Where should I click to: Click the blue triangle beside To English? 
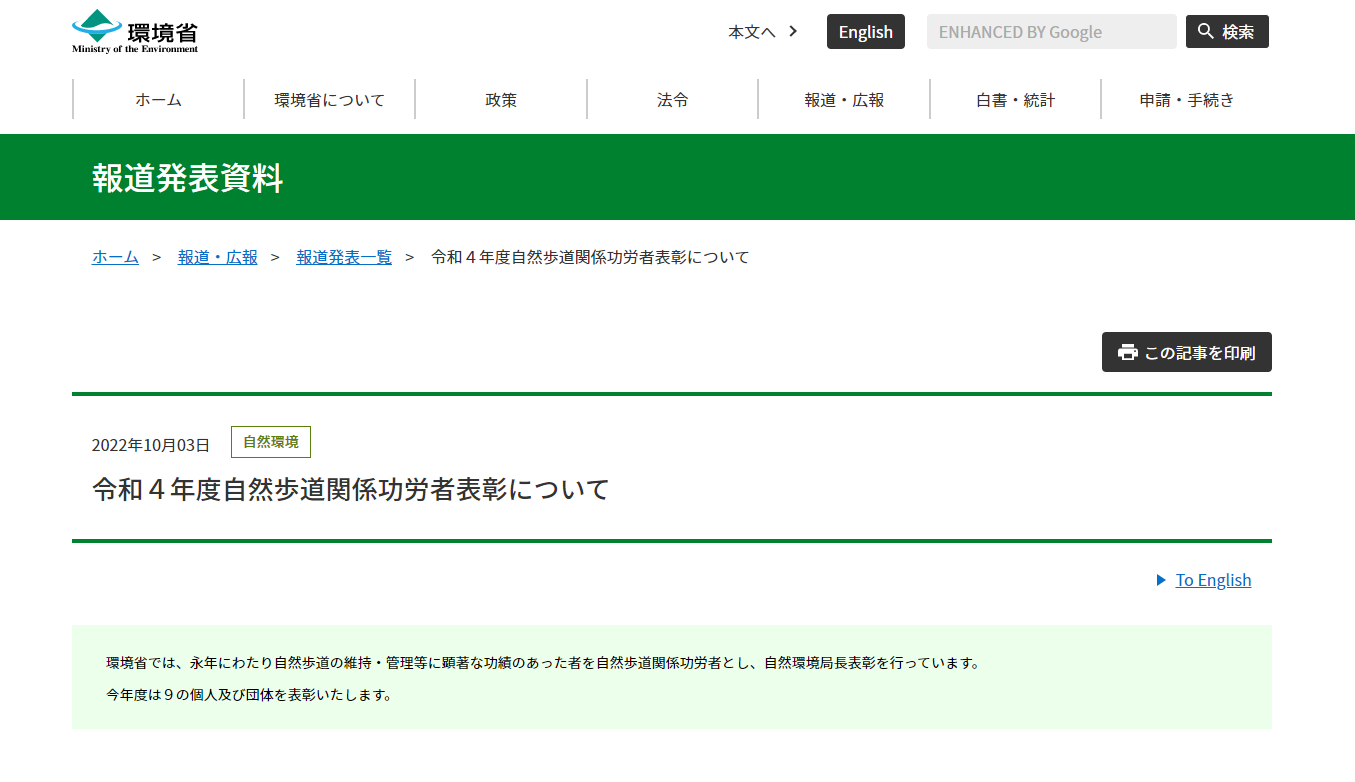click(x=1161, y=580)
